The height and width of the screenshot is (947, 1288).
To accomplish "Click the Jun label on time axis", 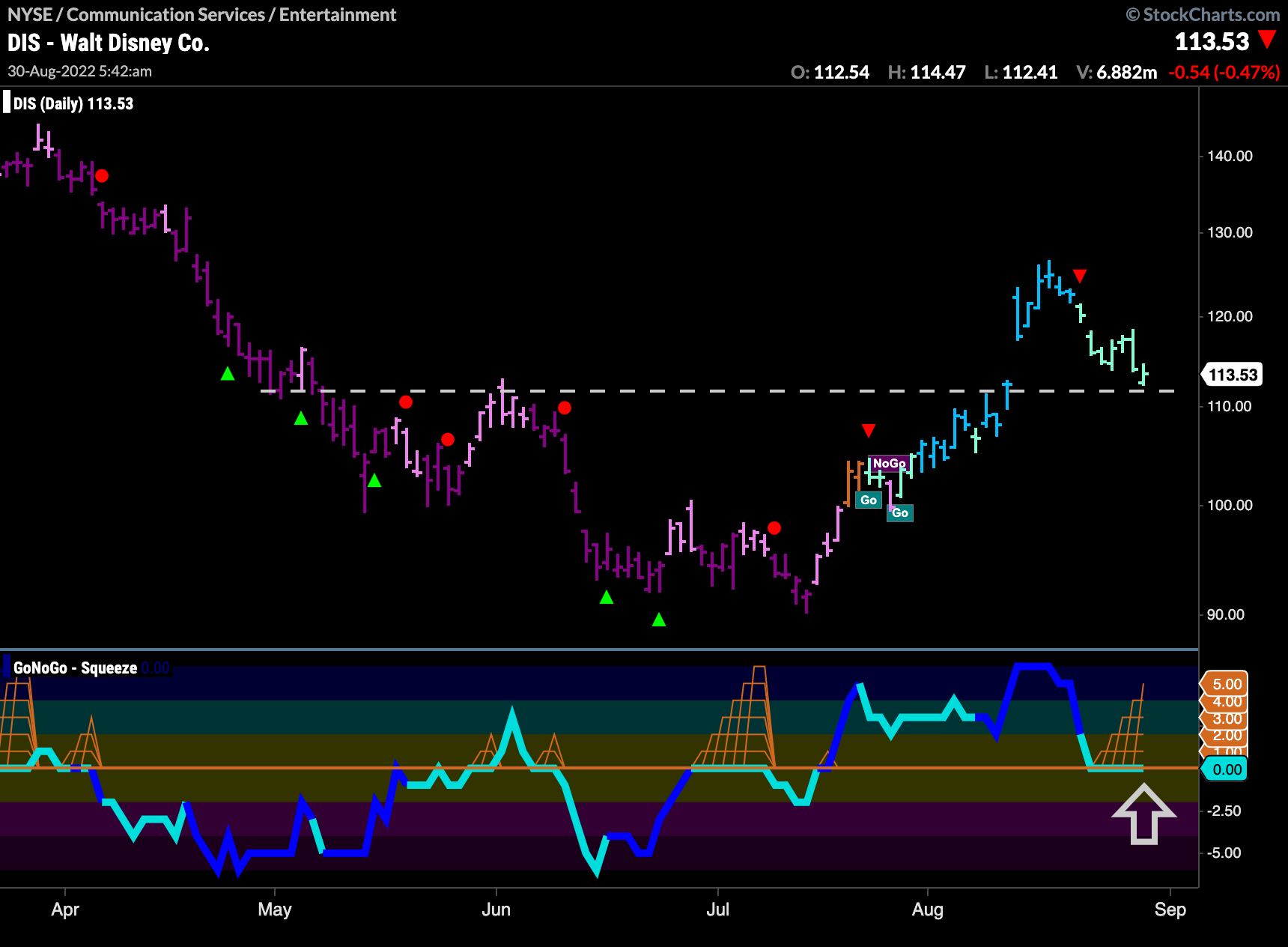I will (x=496, y=910).
